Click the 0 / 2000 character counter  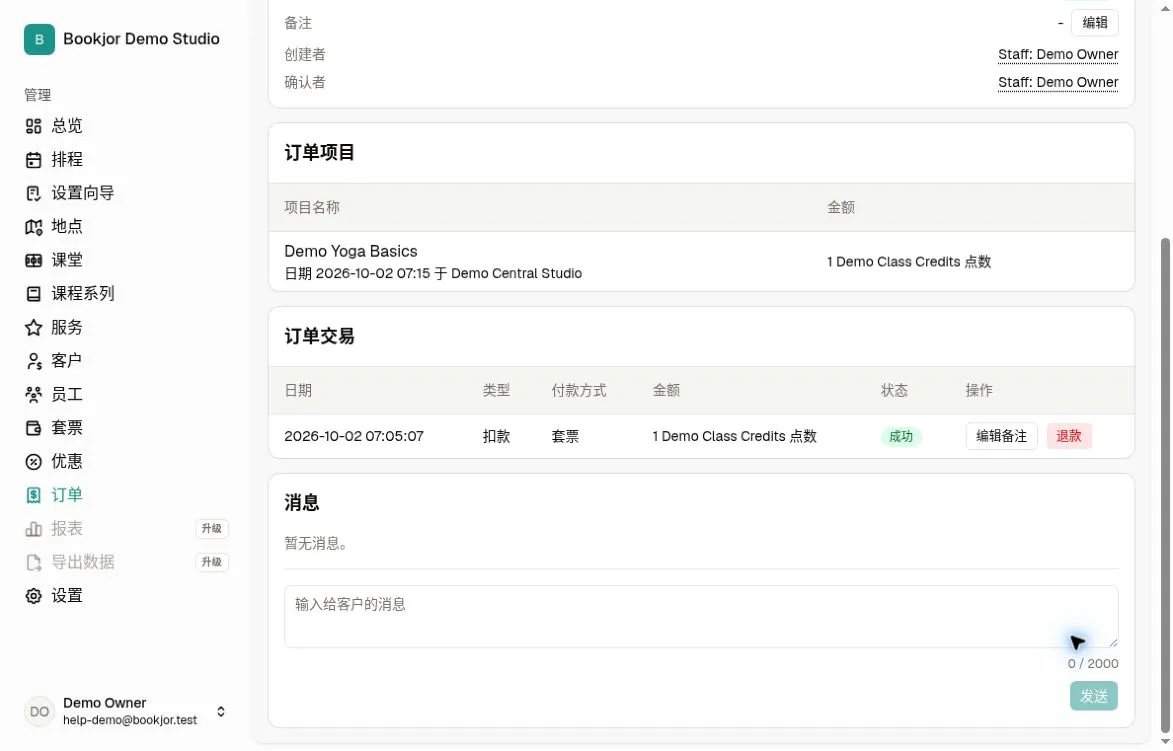coord(1093,664)
